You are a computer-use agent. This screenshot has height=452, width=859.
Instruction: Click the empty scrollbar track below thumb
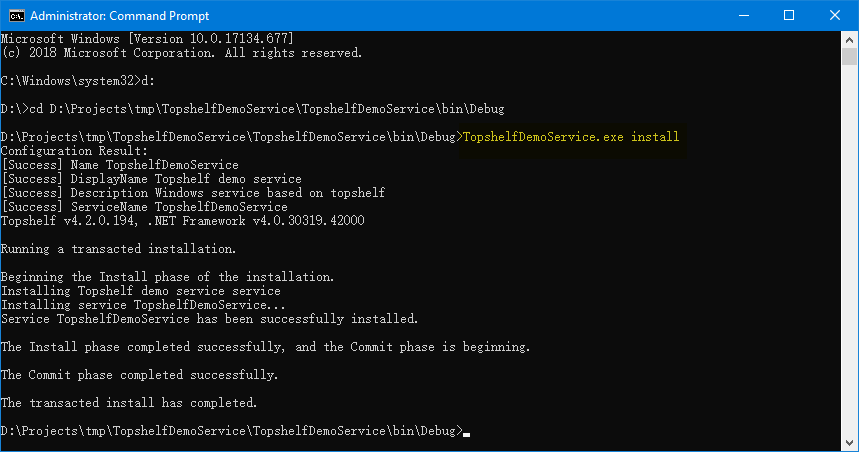point(849,249)
